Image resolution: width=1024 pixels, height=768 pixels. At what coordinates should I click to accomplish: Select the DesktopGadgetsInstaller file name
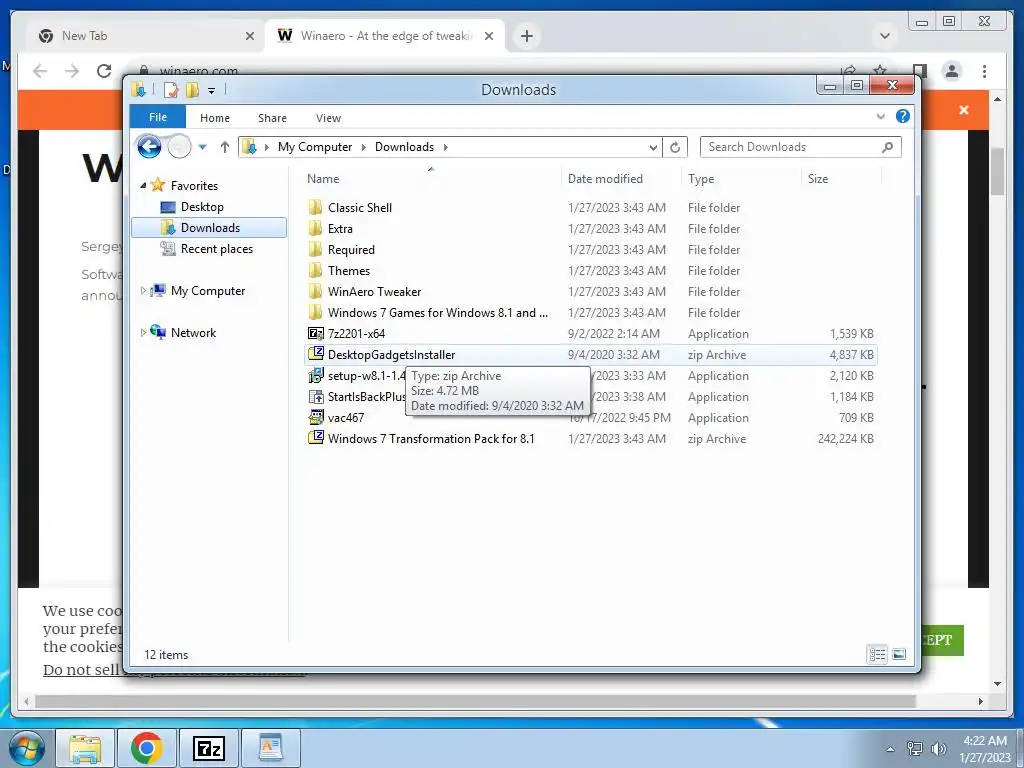tap(391, 355)
